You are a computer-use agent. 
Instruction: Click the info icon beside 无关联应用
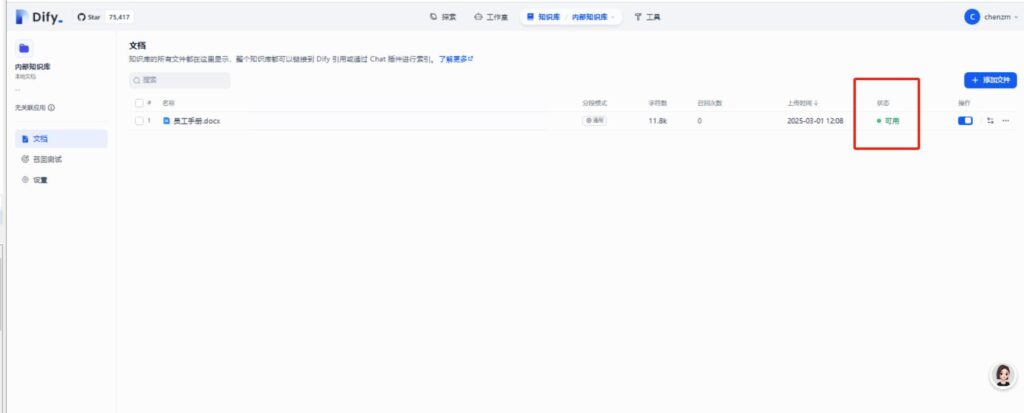pos(51,107)
